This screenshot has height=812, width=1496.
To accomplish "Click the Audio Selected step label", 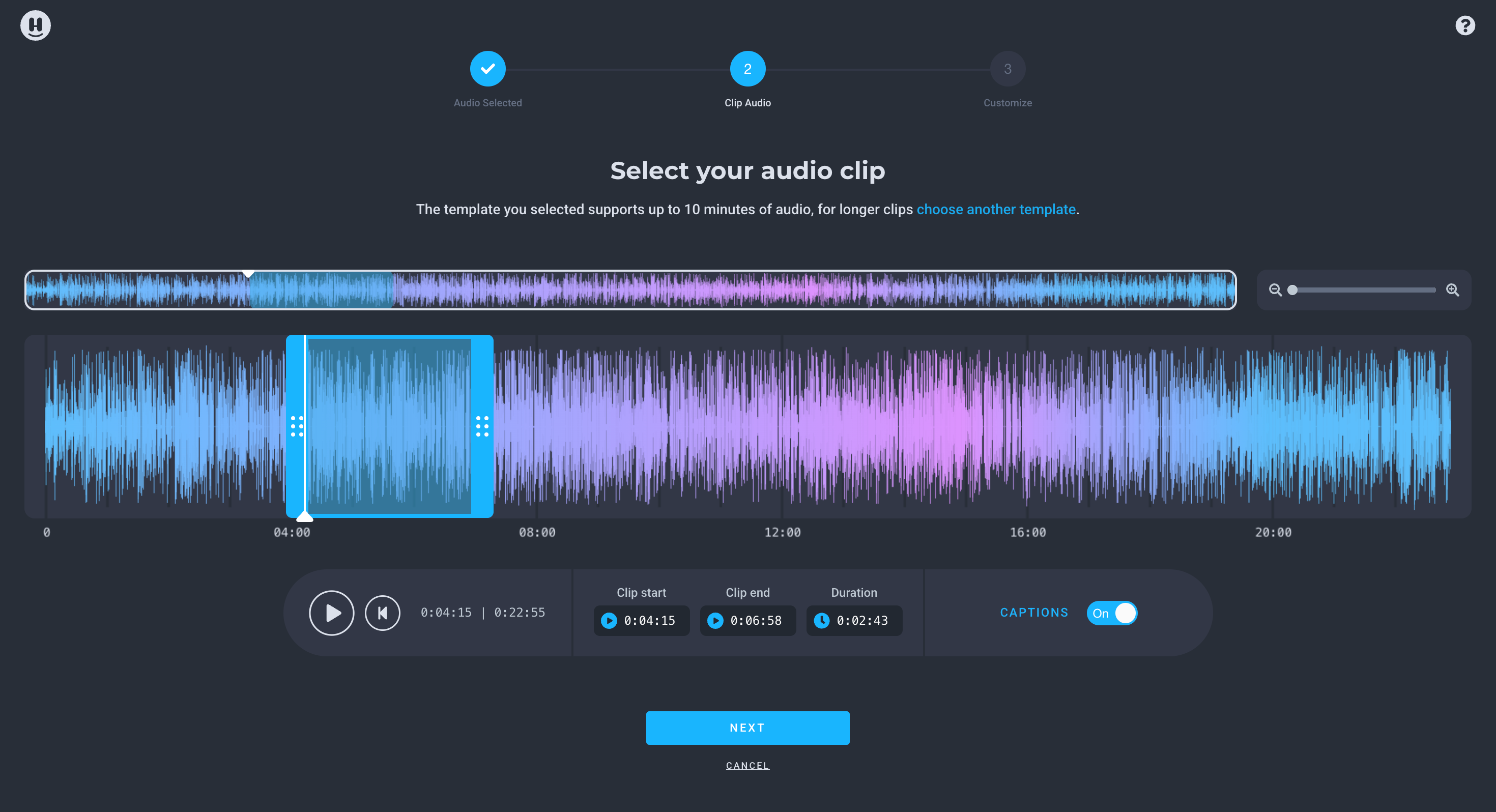I will click(x=488, y=103).
